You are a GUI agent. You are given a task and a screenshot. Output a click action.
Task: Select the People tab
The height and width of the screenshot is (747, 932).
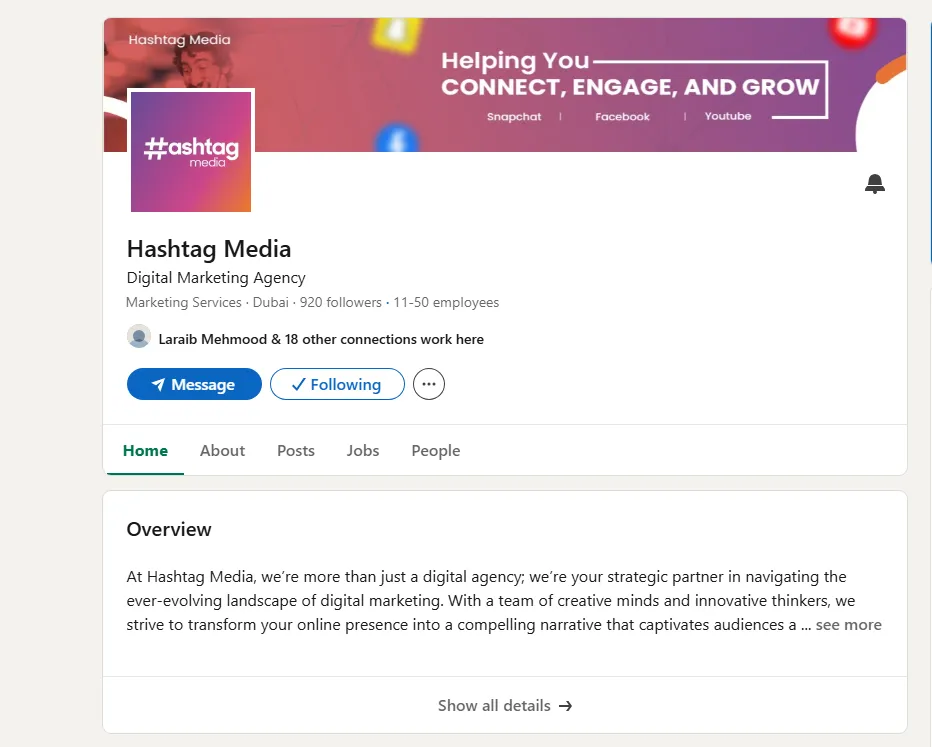(x=436, y=450)
